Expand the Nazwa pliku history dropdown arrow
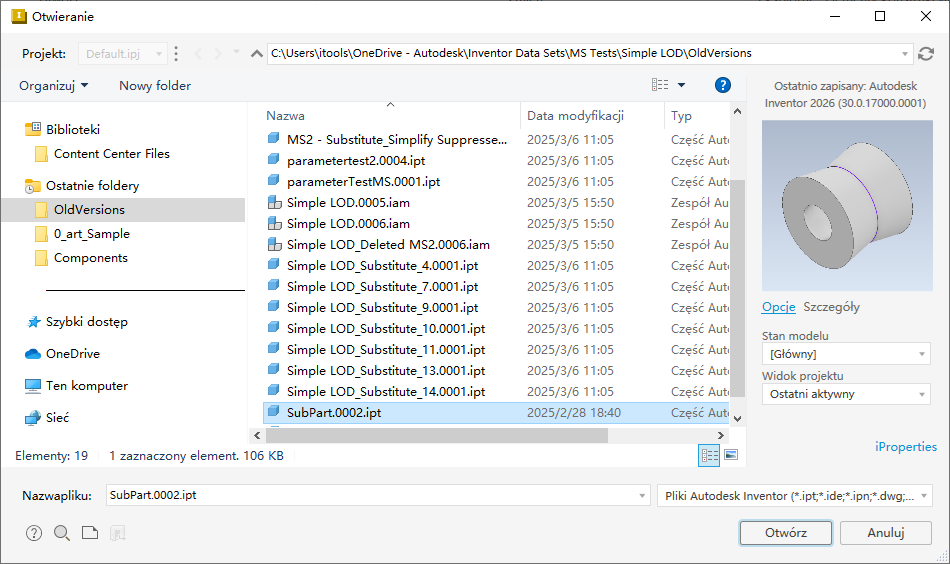The width and height of the screenshot is (950, 564). (x=642, y=496)
